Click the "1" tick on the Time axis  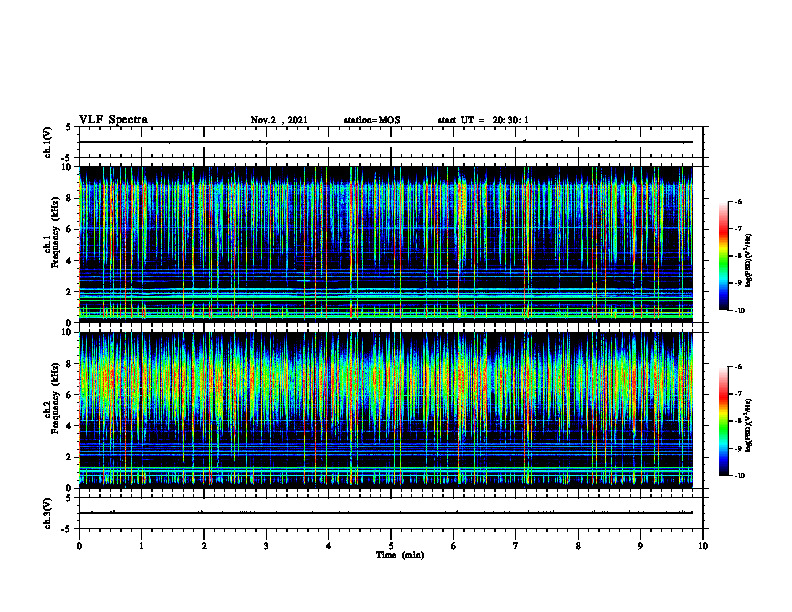141,546
